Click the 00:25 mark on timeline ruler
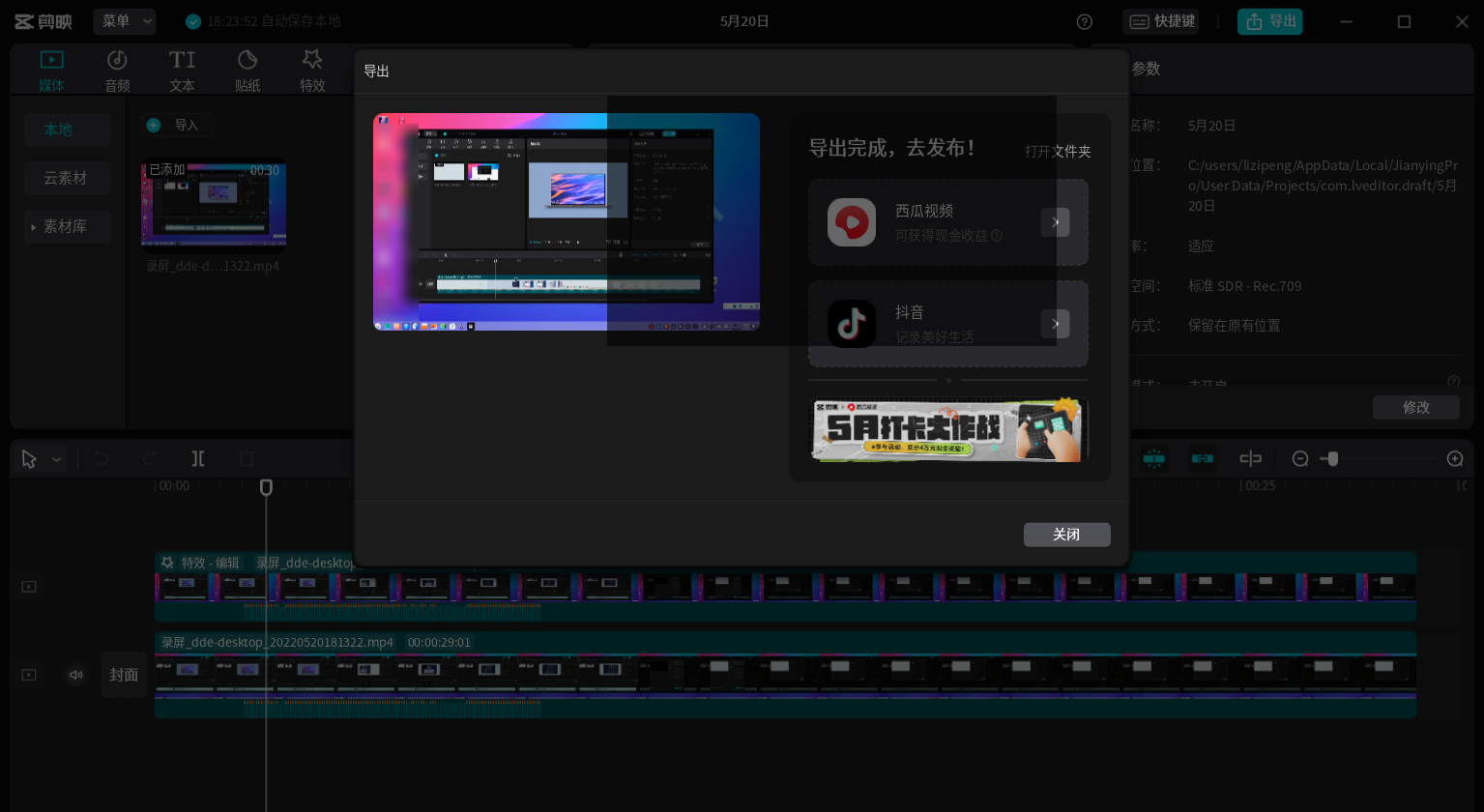 1261,485
